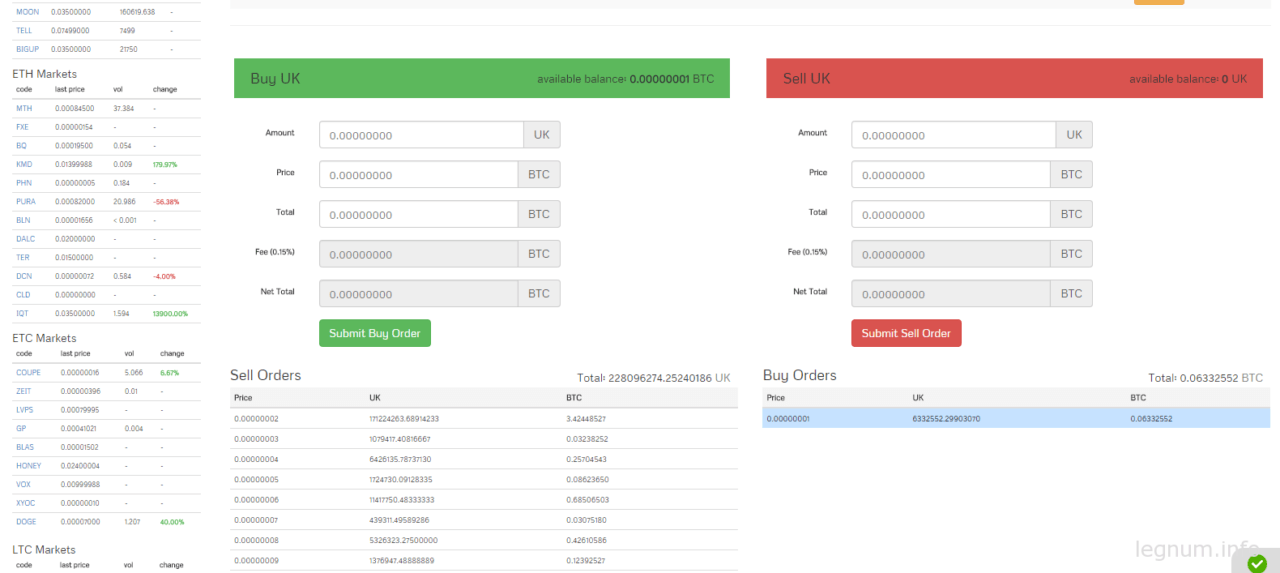Click the Sell UK Price input field
Image resolution: width=1280 pixels, height=573 pixels.
click(951, 175)
